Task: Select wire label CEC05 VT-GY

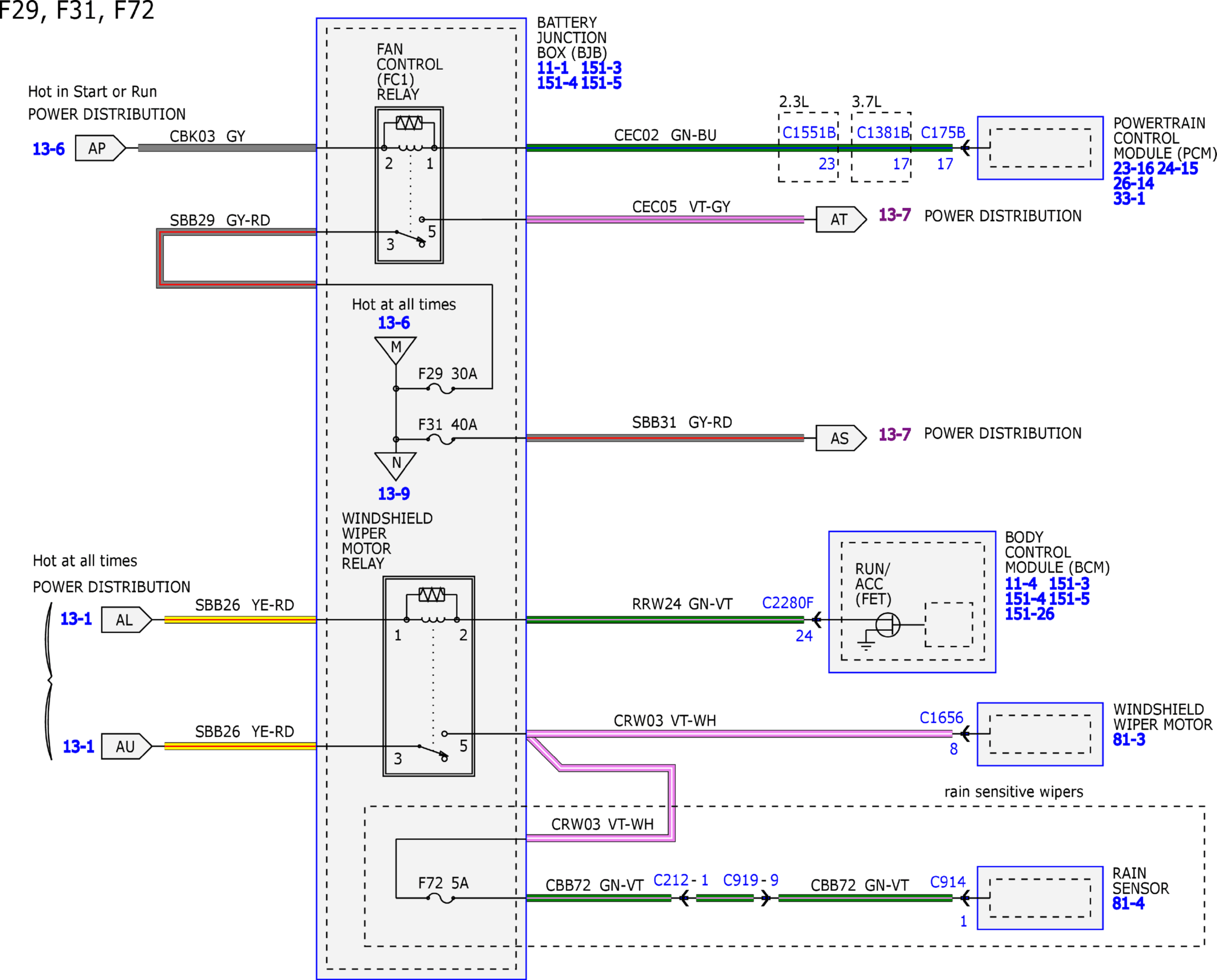Action: pyautogui.click(x=681, y=207)
